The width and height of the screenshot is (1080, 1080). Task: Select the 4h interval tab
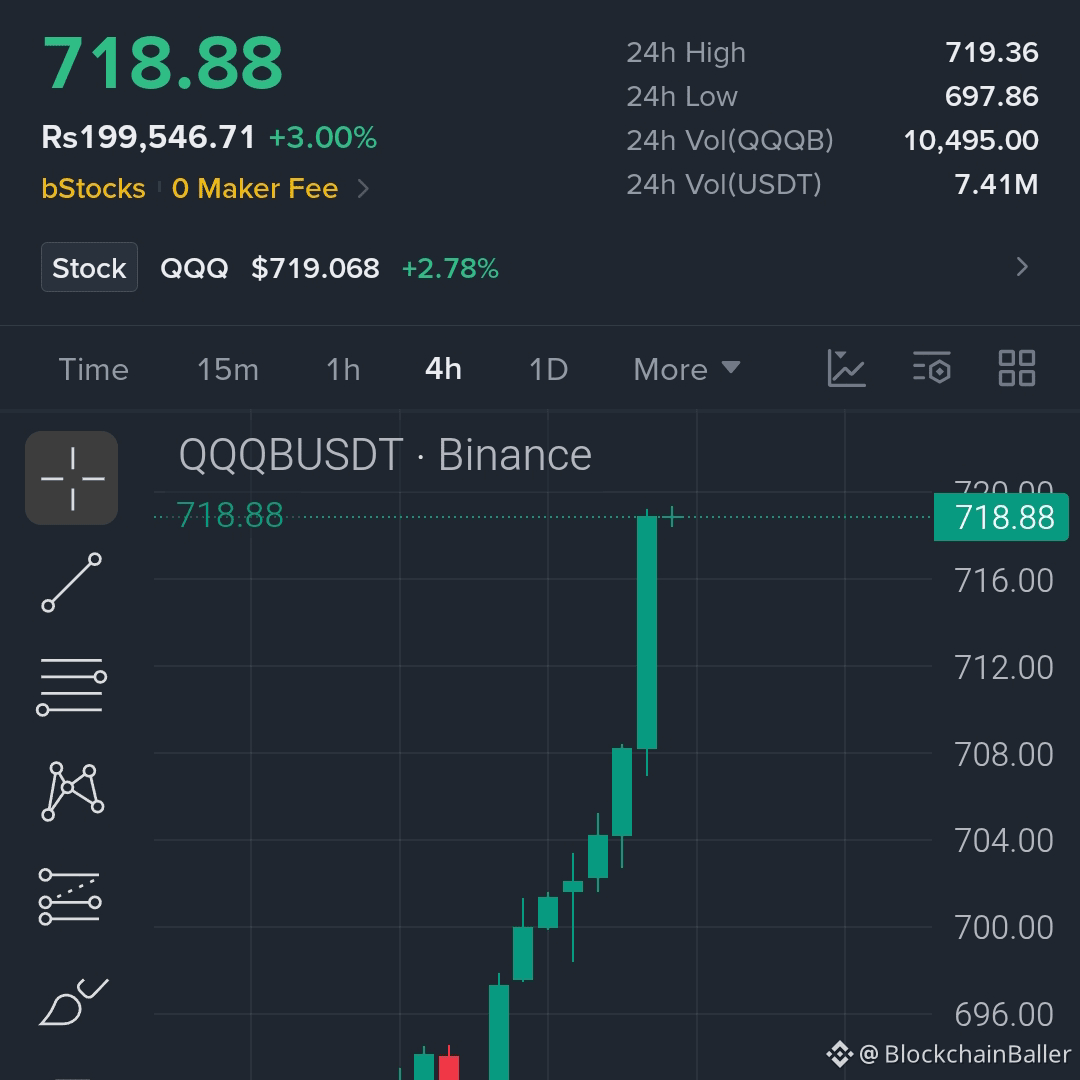pos(444,369)
